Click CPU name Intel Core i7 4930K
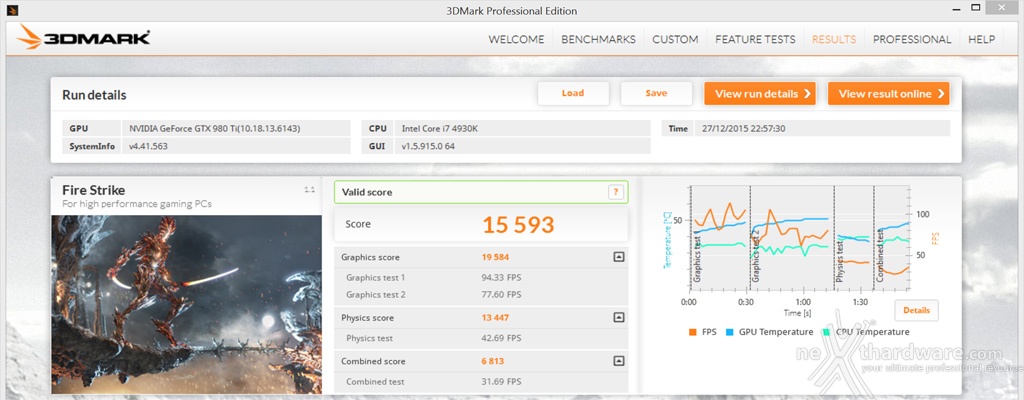Image resolution: width=1024 pixels, height=400 pixels. 440,129
